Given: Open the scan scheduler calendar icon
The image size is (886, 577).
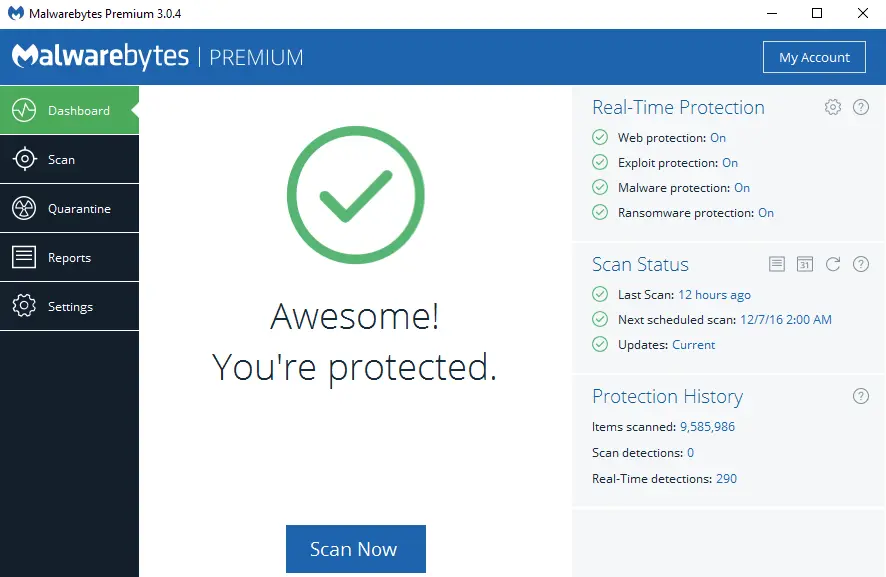Looking at the screenshot, I should pyautogui.click(x=805, y=264).
